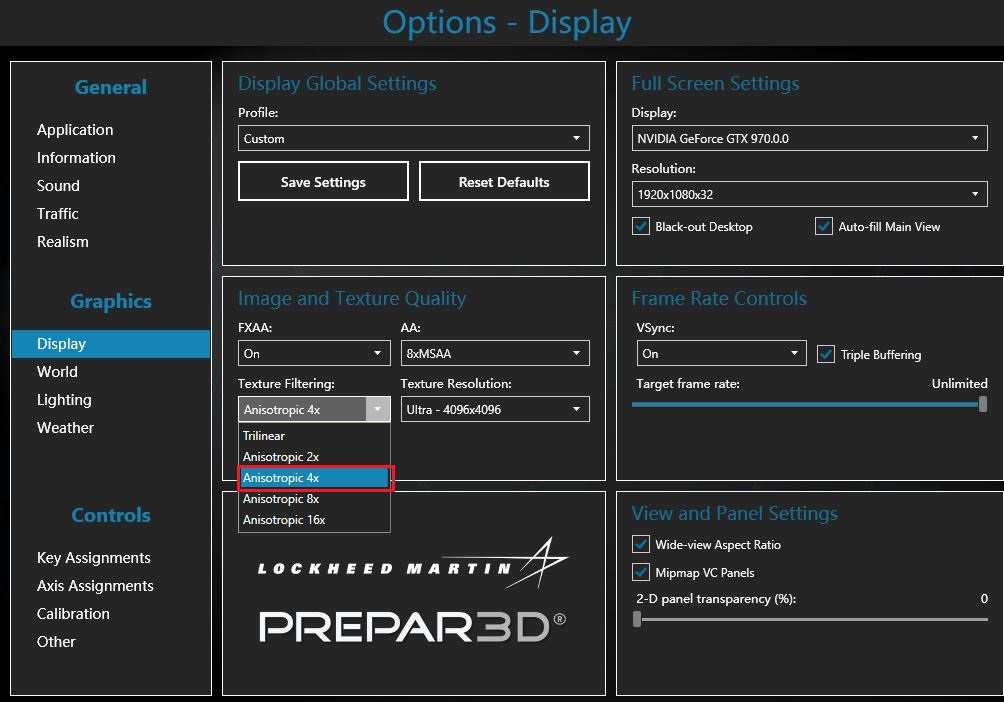This screenshot has height=702, width=1004.
Task: Disable Auto-fill Main View checkbox
Action: coord(824,227)
